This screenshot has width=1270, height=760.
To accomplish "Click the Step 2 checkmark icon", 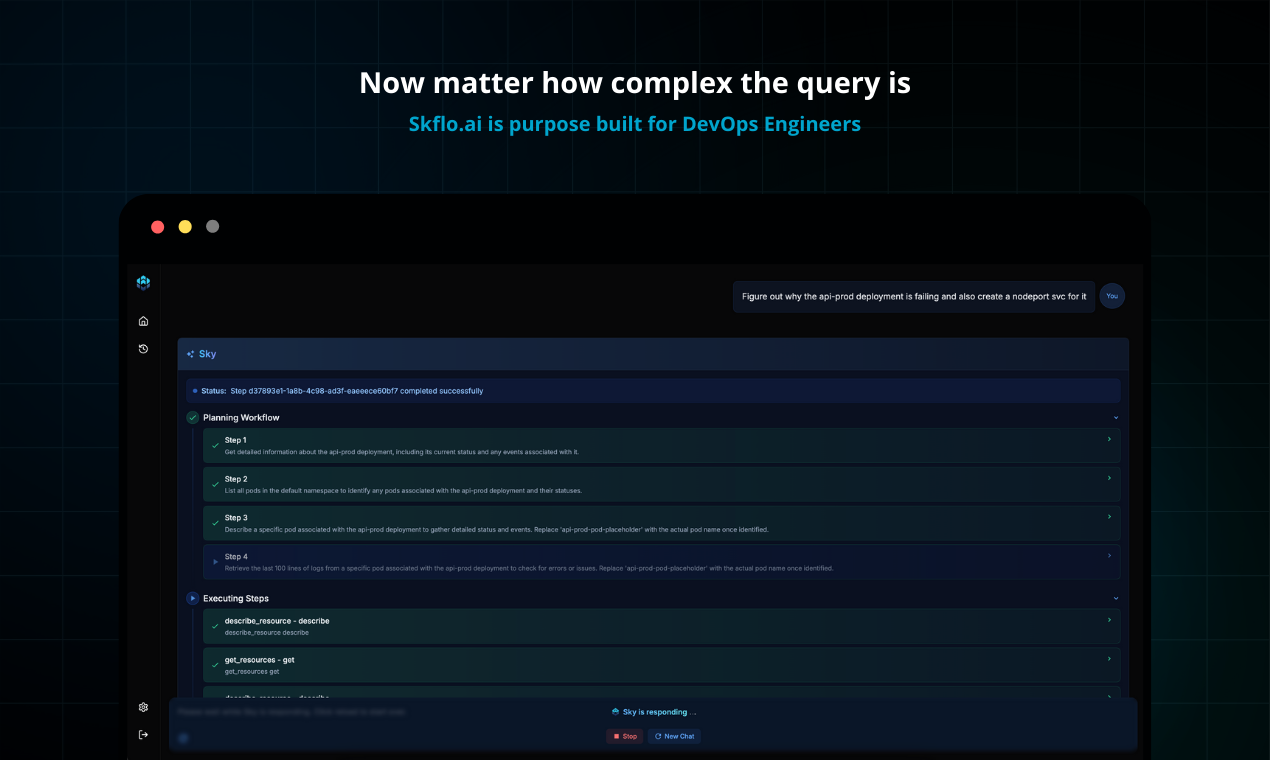I will point(215,485).
